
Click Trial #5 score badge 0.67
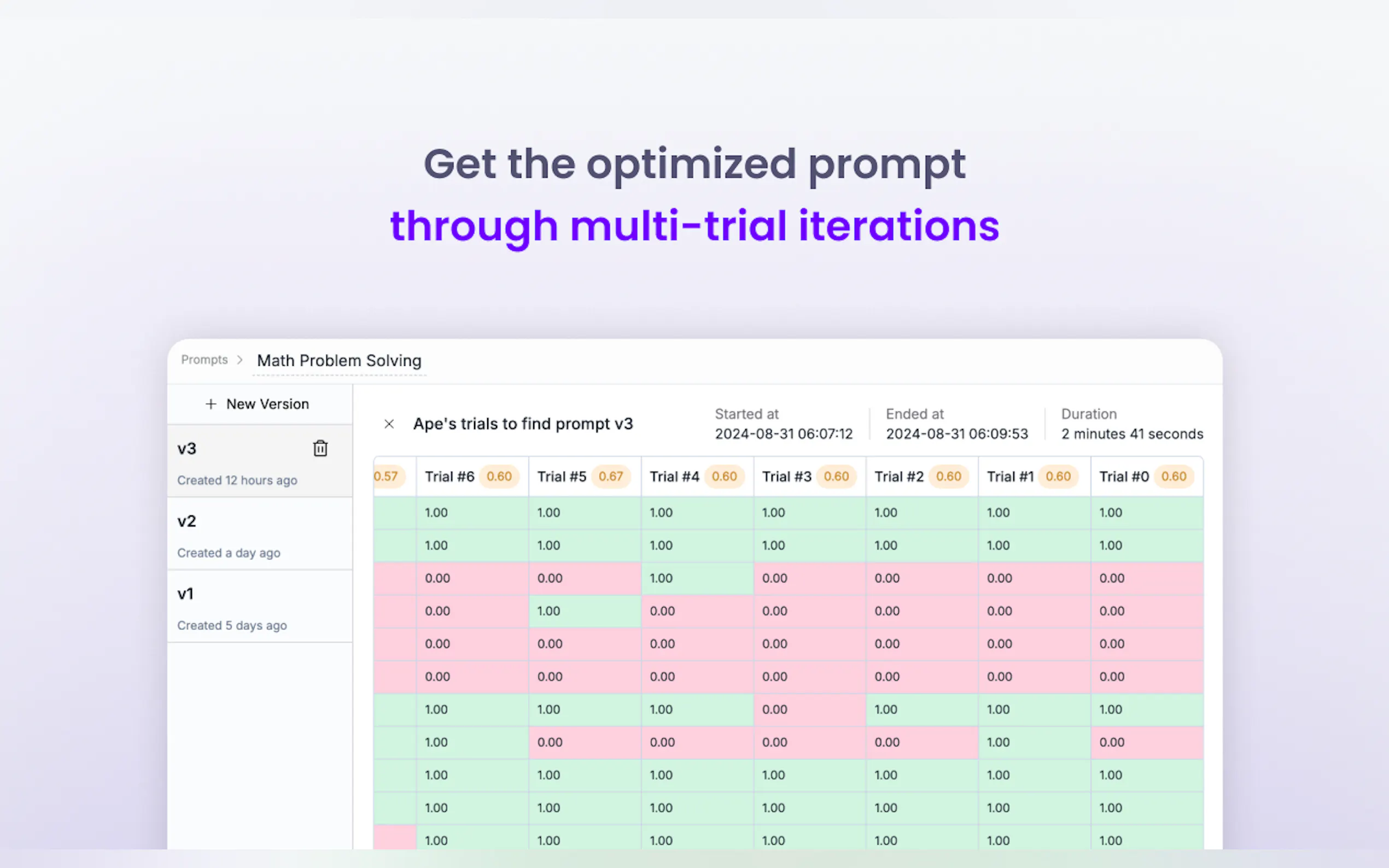pyautogui.click(x=610, y=477)
